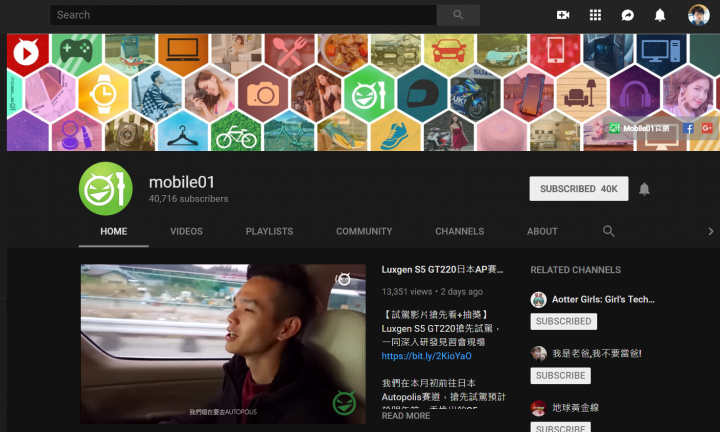The height and width of the screenshot is (432, 720).
Task: Open the messages share icon
Action: [x=627, y=15]
